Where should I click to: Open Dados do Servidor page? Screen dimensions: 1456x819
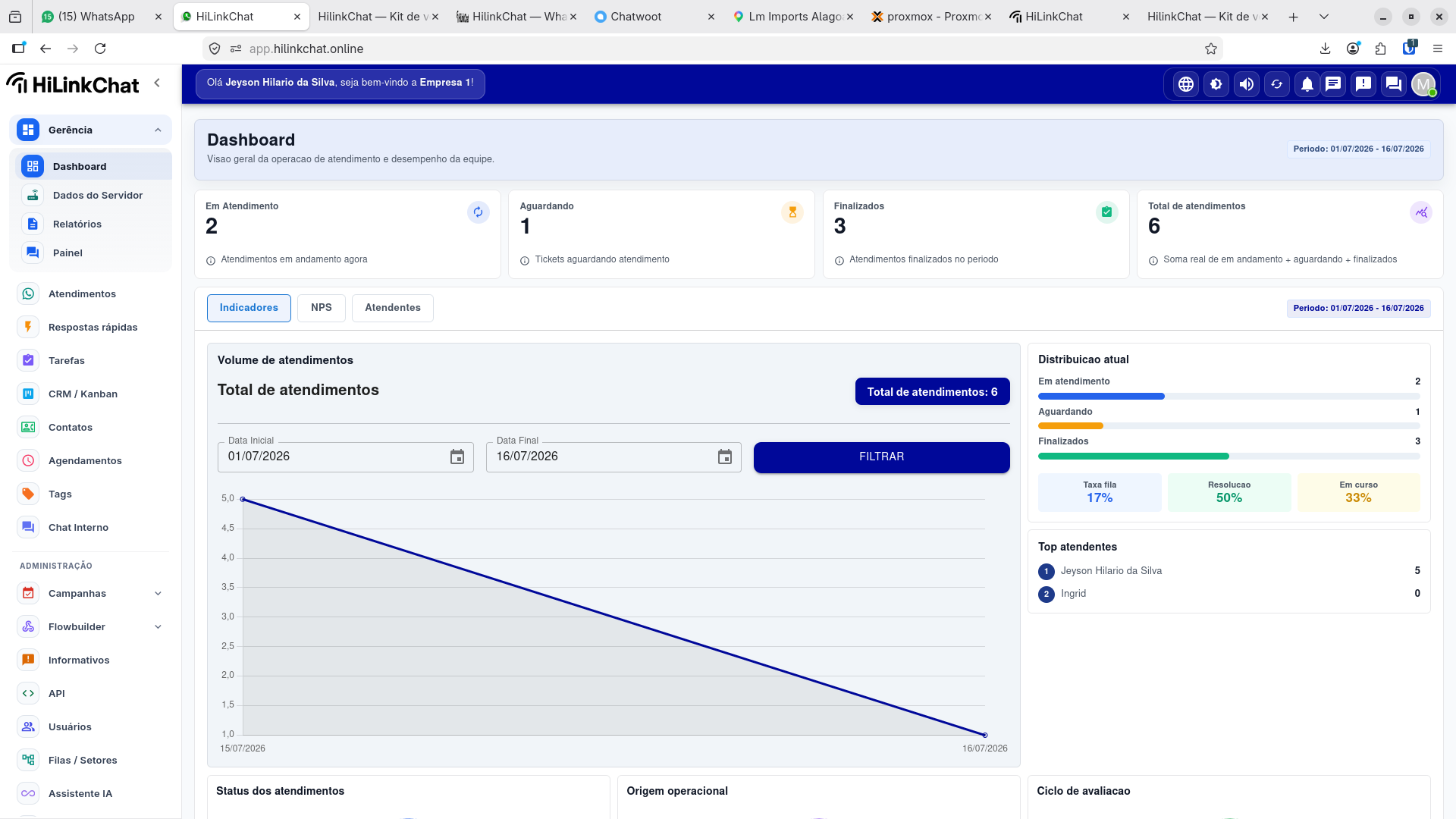coord(93,195)
